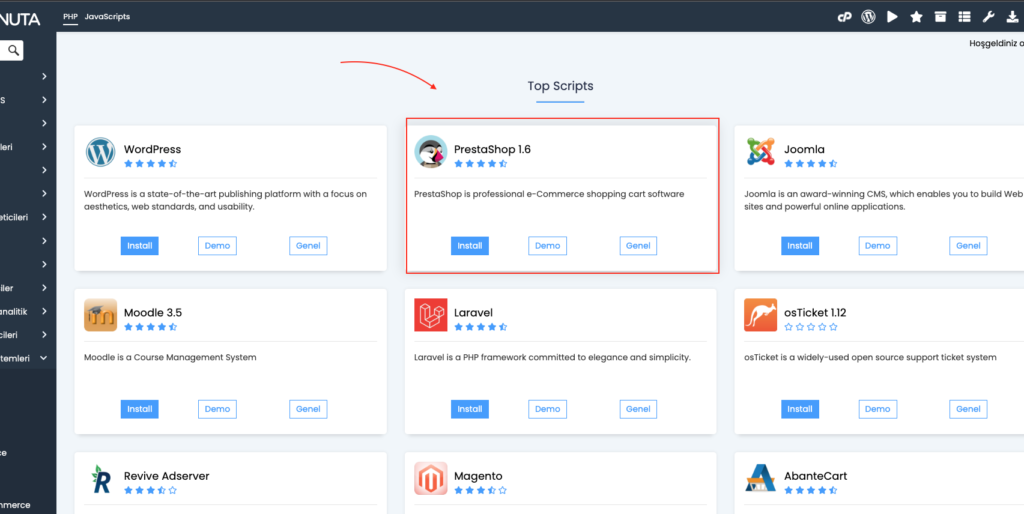Click the download icon in top bar

1012,17
